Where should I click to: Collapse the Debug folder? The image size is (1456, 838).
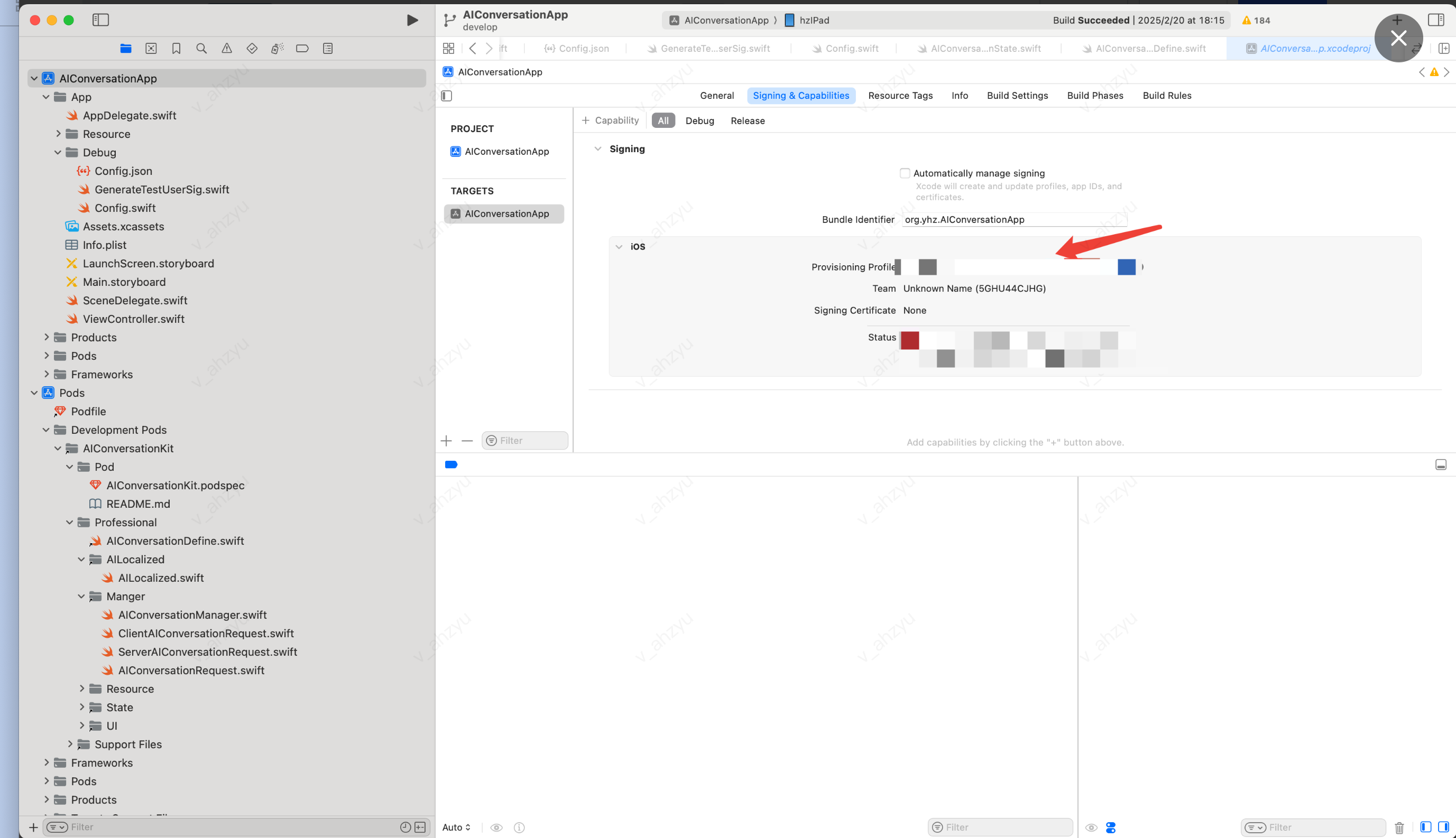click(x=58, y=153)
